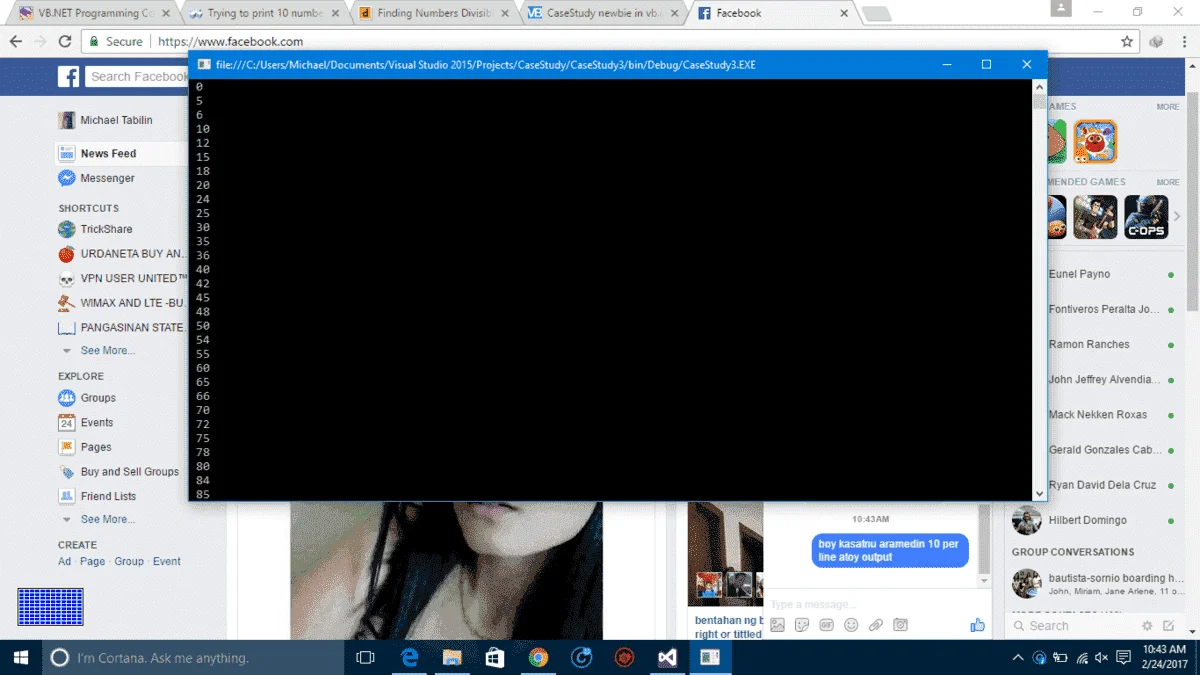Image resolution: width=1200 pixels, height=675 pixels.
Task: Click the Chrome address bar
Action: pos(610,42)
